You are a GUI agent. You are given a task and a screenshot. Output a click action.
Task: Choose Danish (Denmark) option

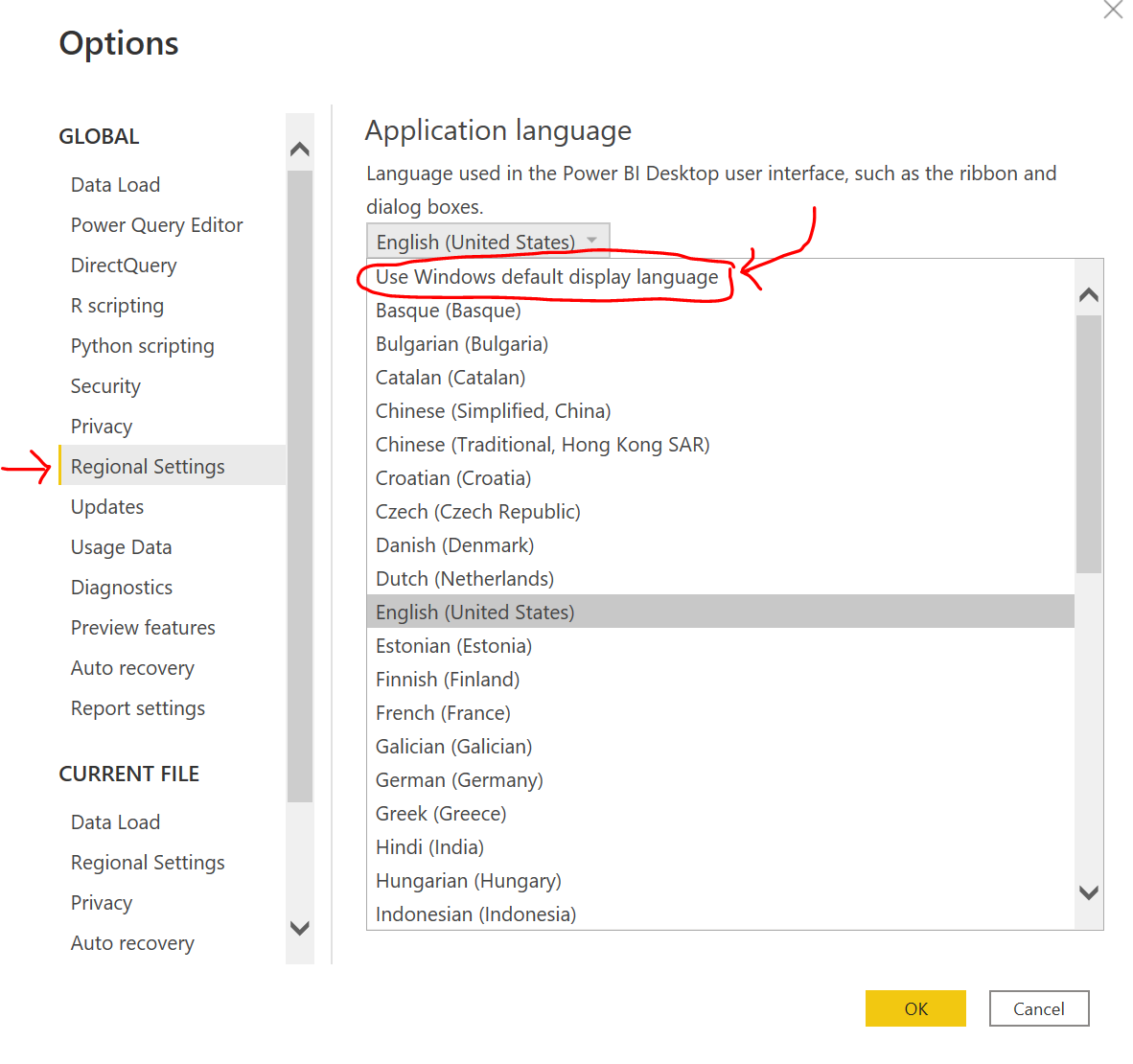pyautogui.click(x=721, y=545)
